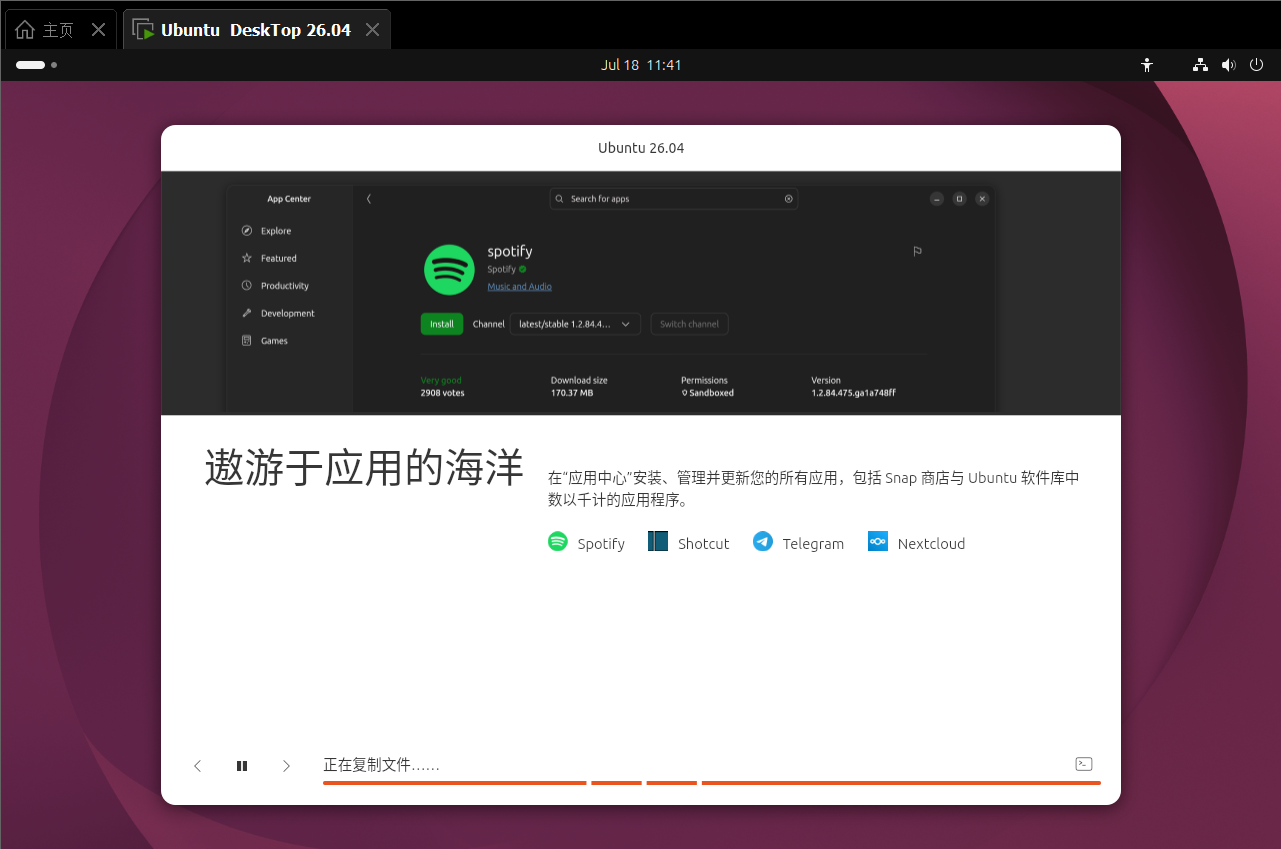Go to the previous slideshow slide

(197, 766)
